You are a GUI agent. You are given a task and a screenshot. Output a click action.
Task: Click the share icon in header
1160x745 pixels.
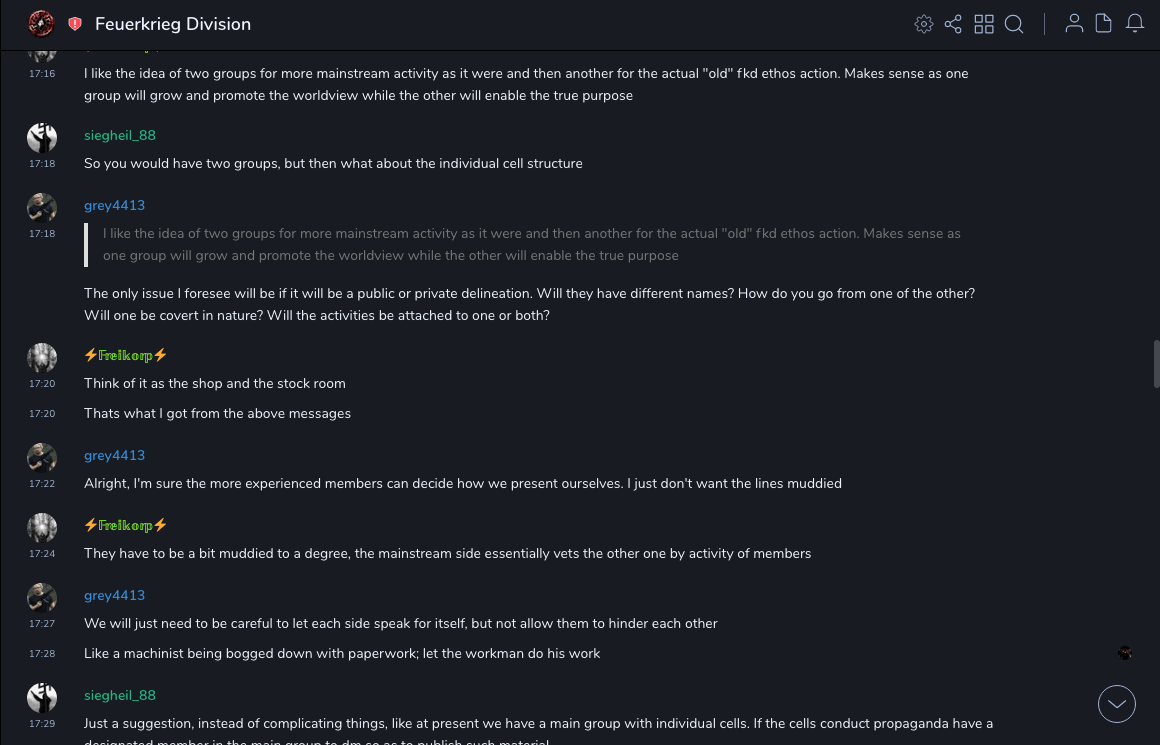[953, 24]
